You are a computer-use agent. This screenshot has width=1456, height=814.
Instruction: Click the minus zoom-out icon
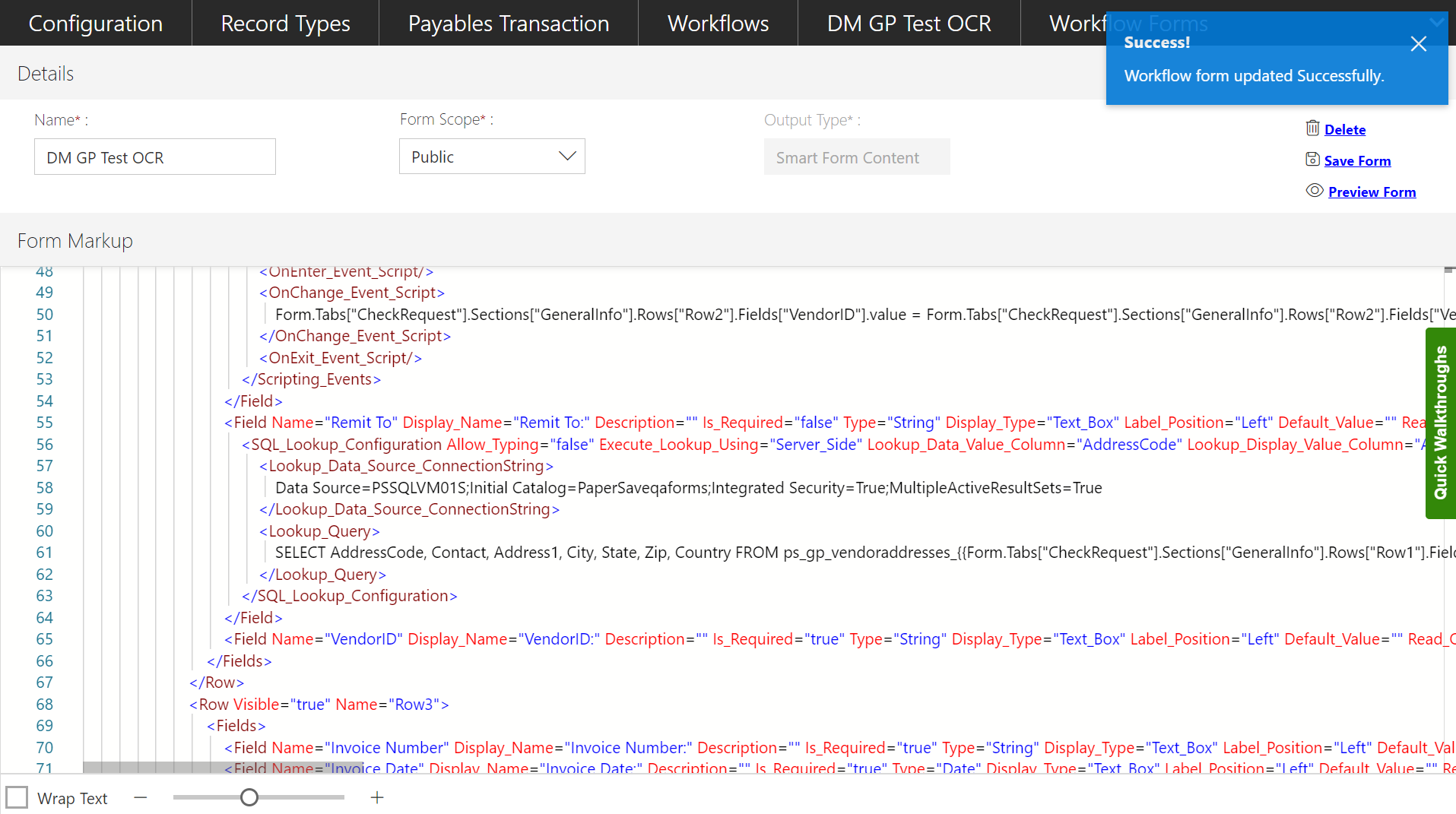(x=140, y=797)
